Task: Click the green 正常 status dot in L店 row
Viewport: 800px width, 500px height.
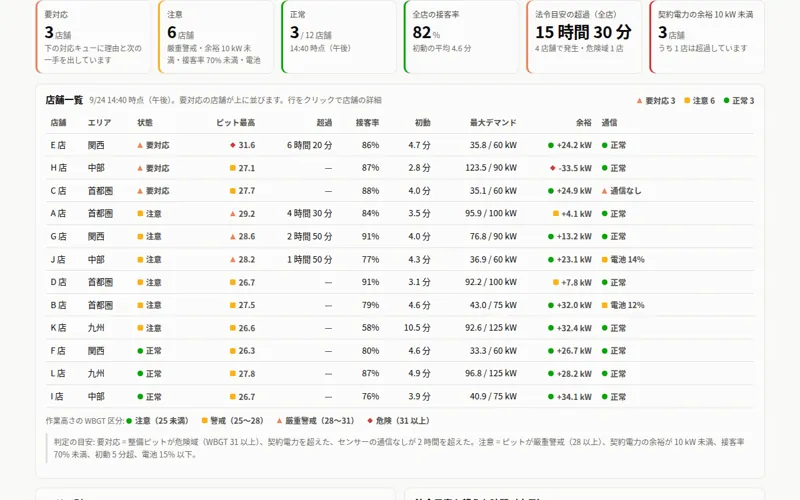Action: click(140, 373)
